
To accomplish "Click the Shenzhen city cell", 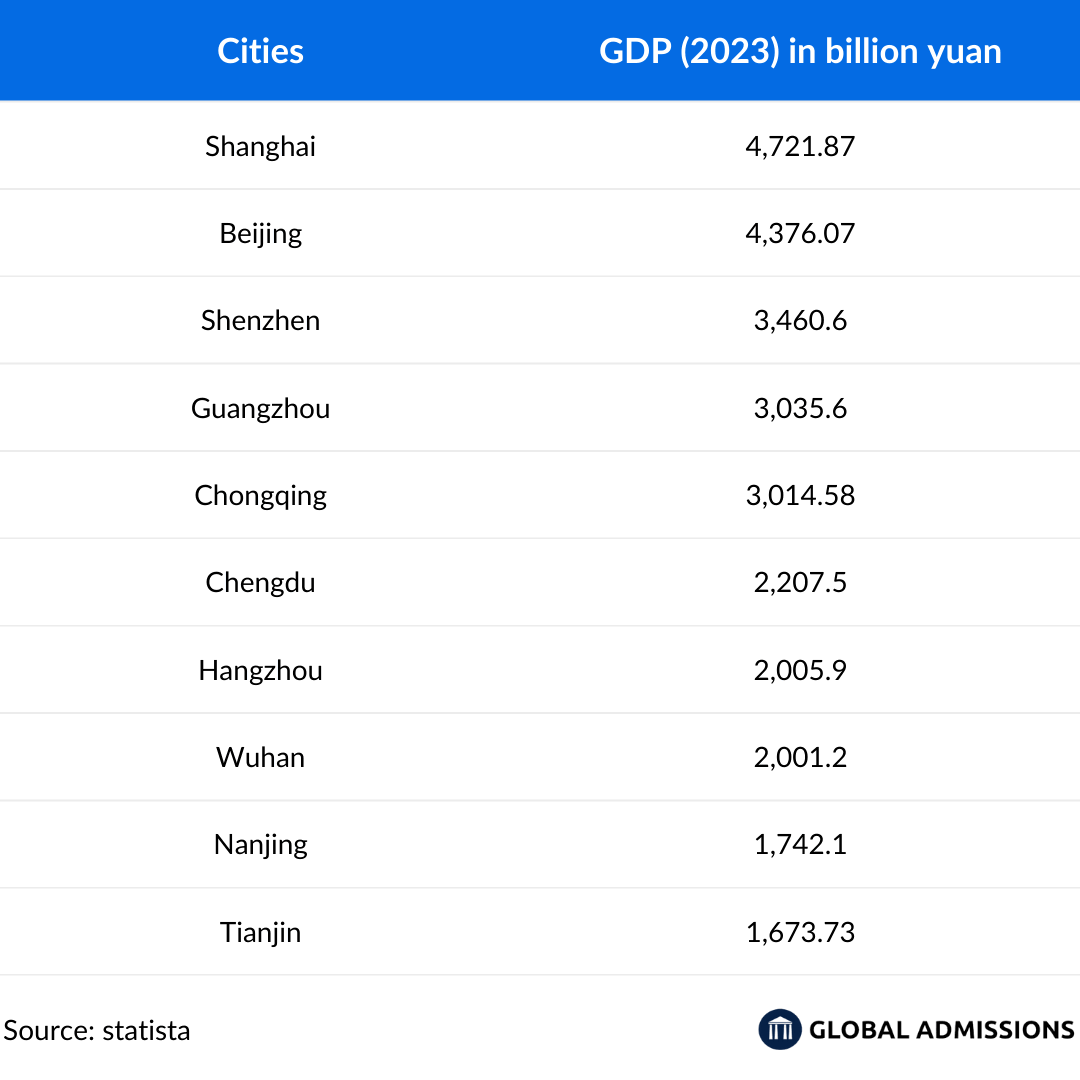I will coord(260,320).
